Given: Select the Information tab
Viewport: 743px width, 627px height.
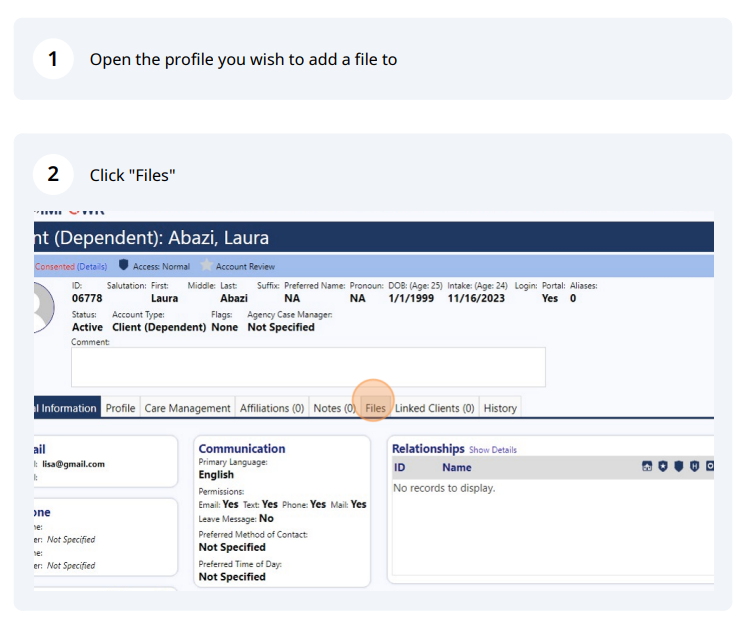Looking at the screenshot, I should click(x=67, y=408).
